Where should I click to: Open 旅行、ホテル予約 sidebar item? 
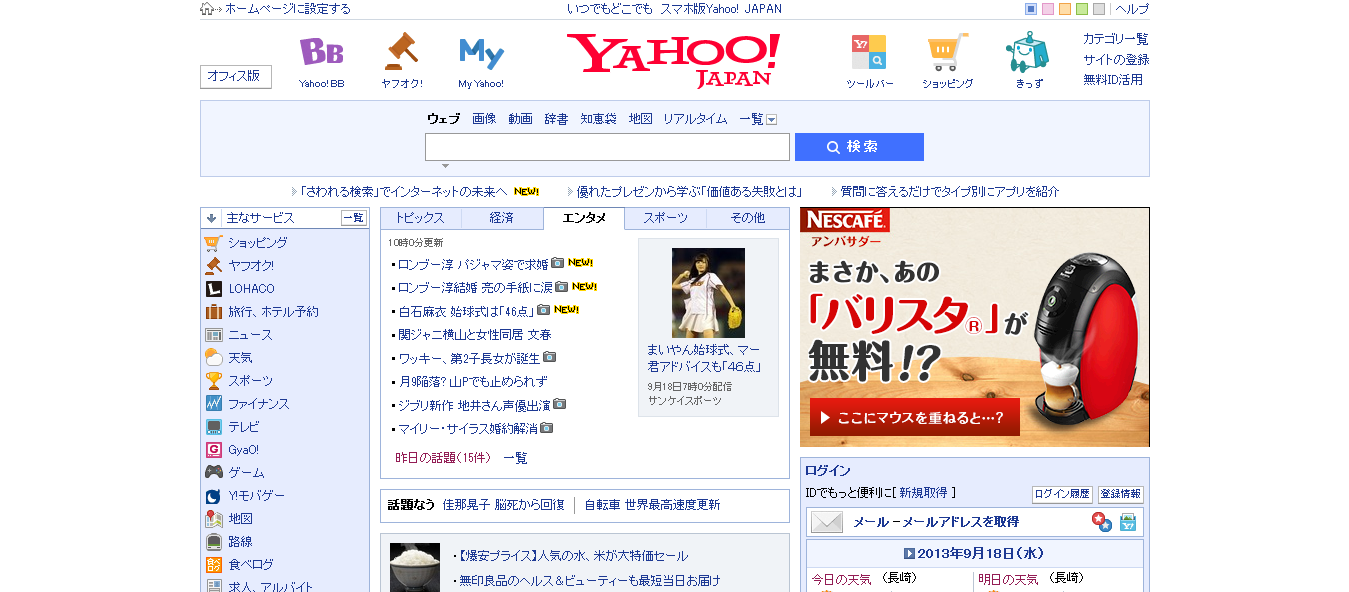pos(273,312)
